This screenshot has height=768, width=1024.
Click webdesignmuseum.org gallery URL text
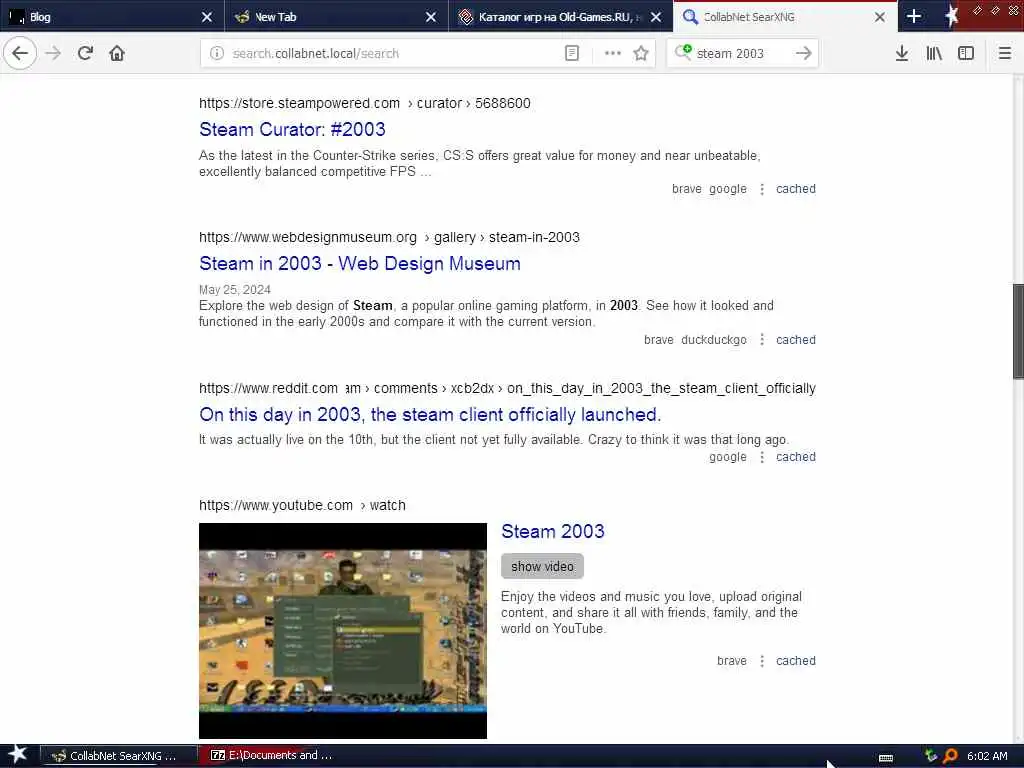(389, 237)
